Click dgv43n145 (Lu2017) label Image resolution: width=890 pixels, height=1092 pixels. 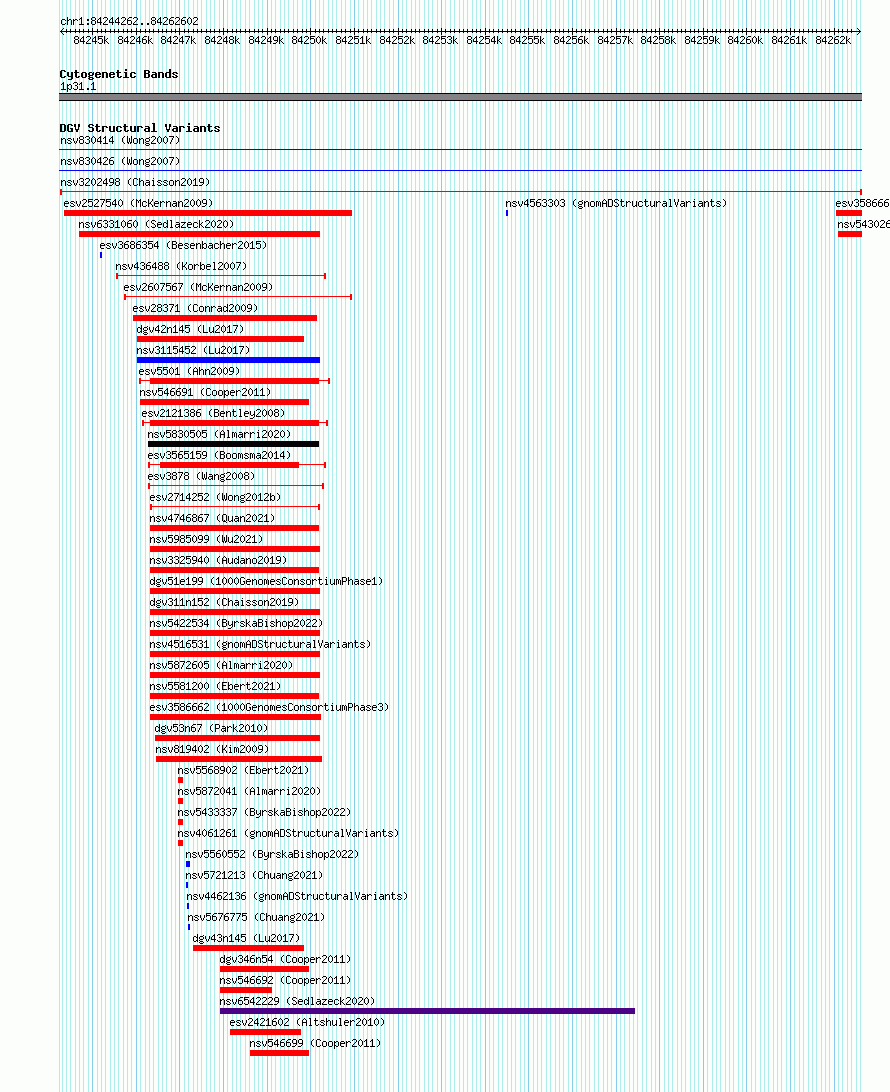tap(247, 938)
